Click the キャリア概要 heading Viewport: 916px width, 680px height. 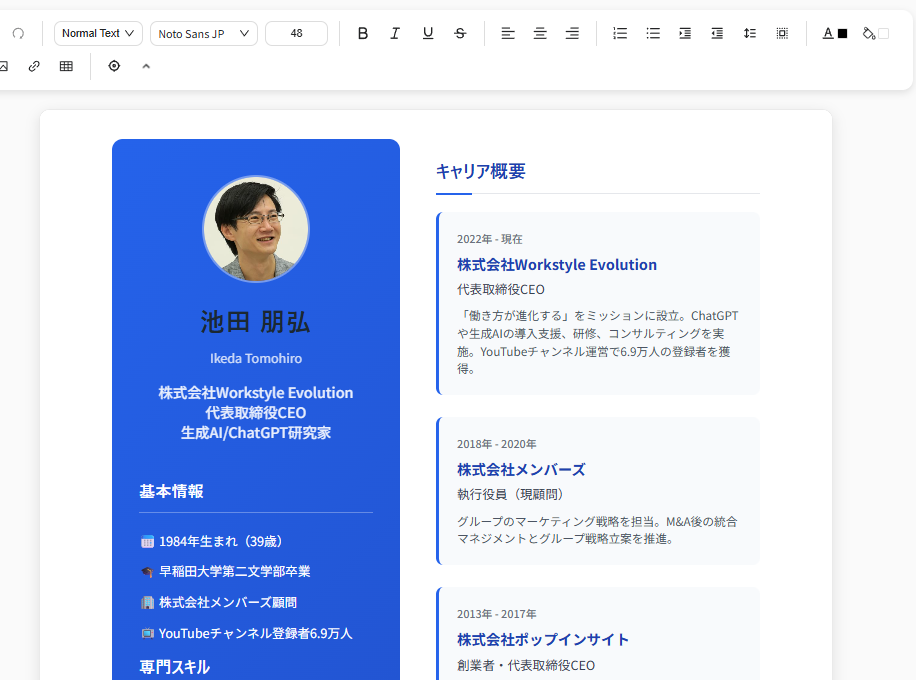[481, 171]
